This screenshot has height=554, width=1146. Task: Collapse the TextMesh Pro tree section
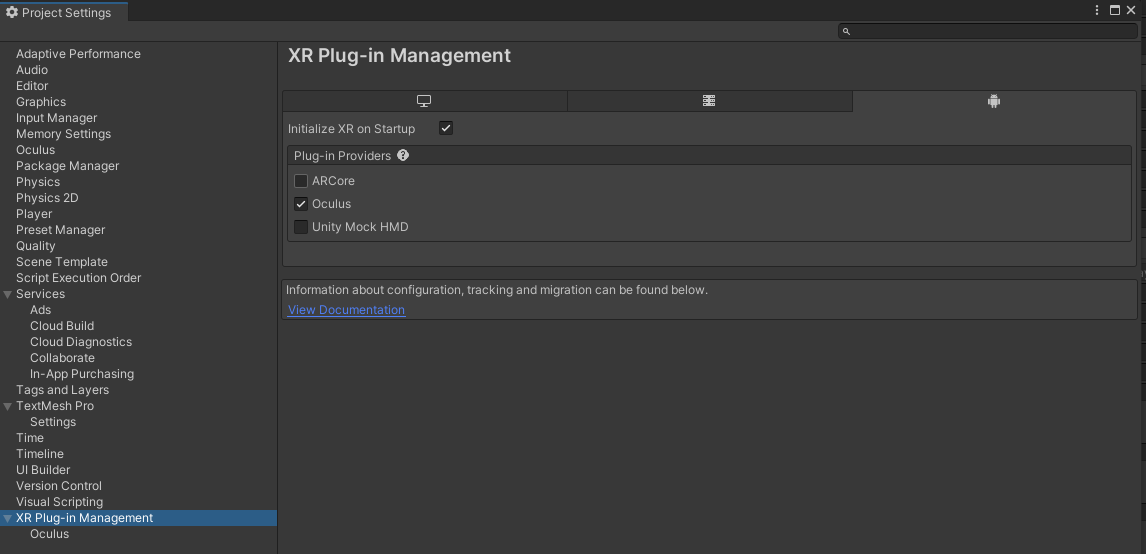[x=7, y=406]
